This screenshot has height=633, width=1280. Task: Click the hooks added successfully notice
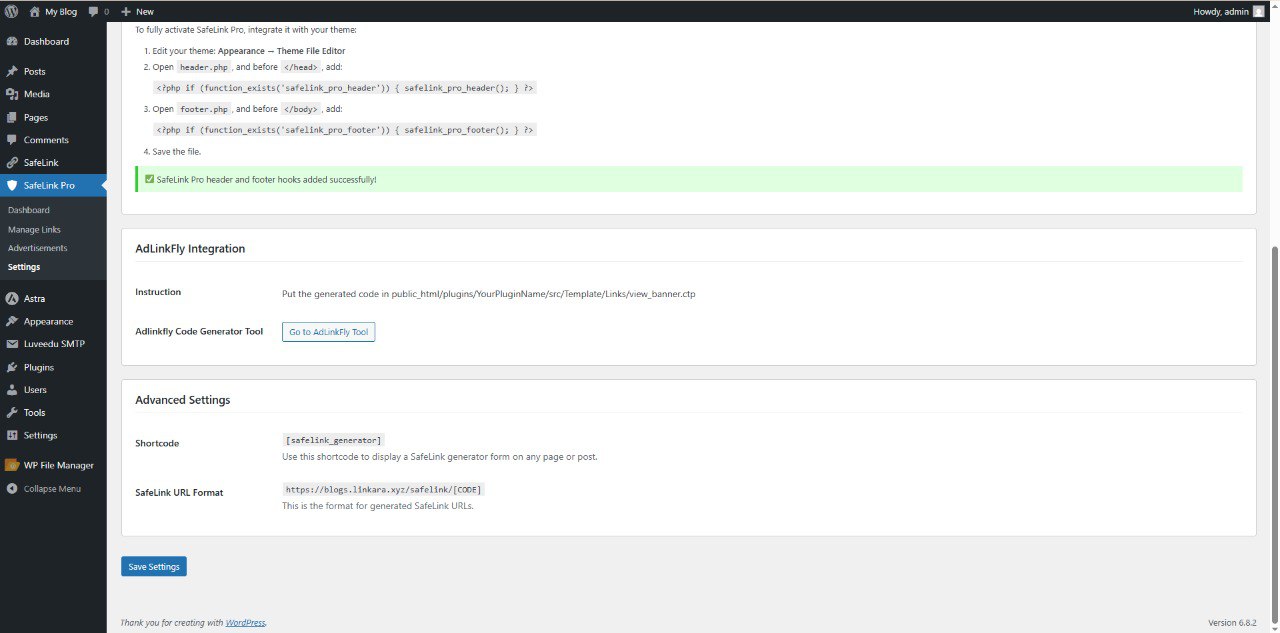[x=689, y=180]
